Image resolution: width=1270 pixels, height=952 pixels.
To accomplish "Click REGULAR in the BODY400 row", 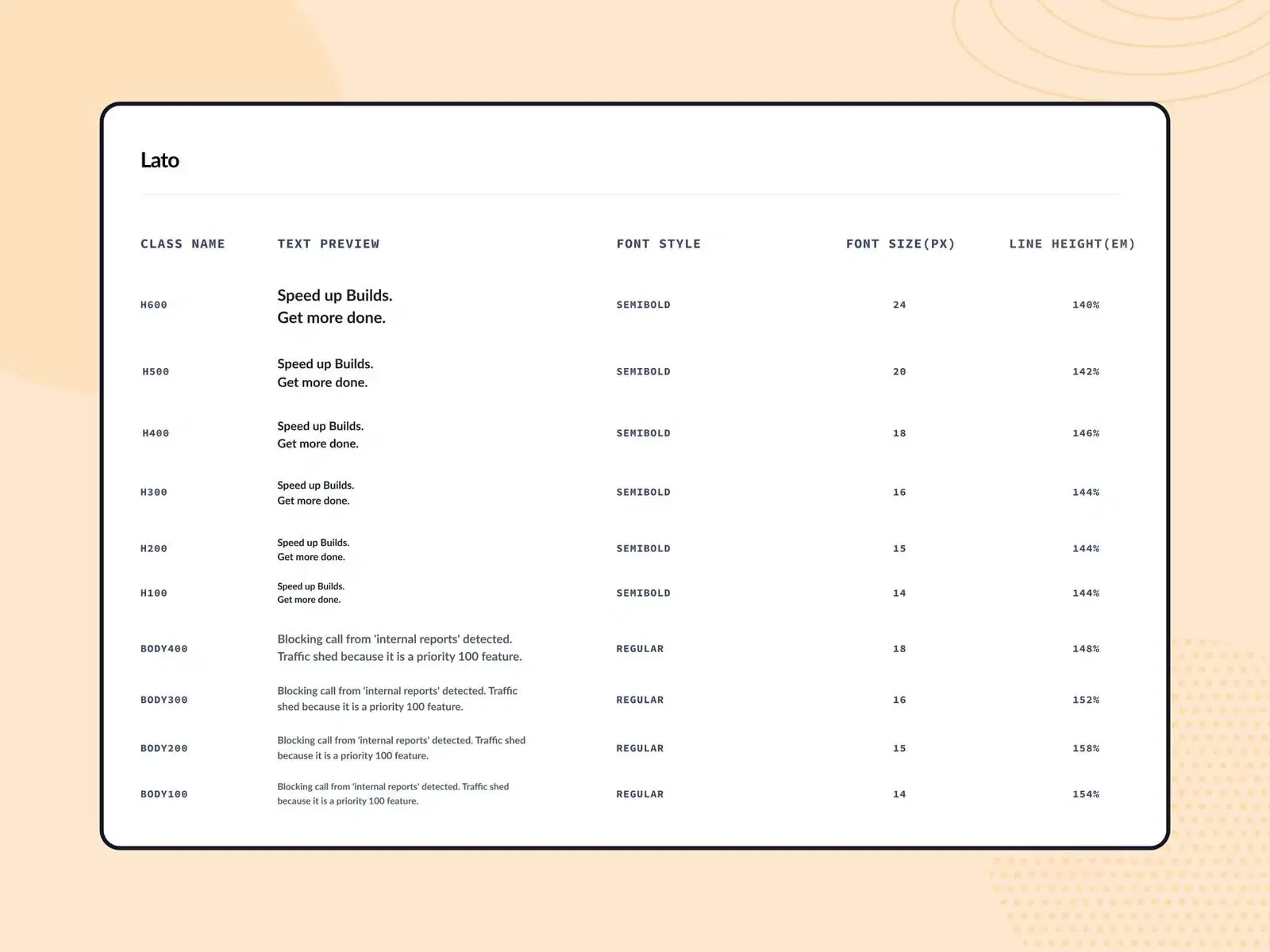I will coord(641,648).
